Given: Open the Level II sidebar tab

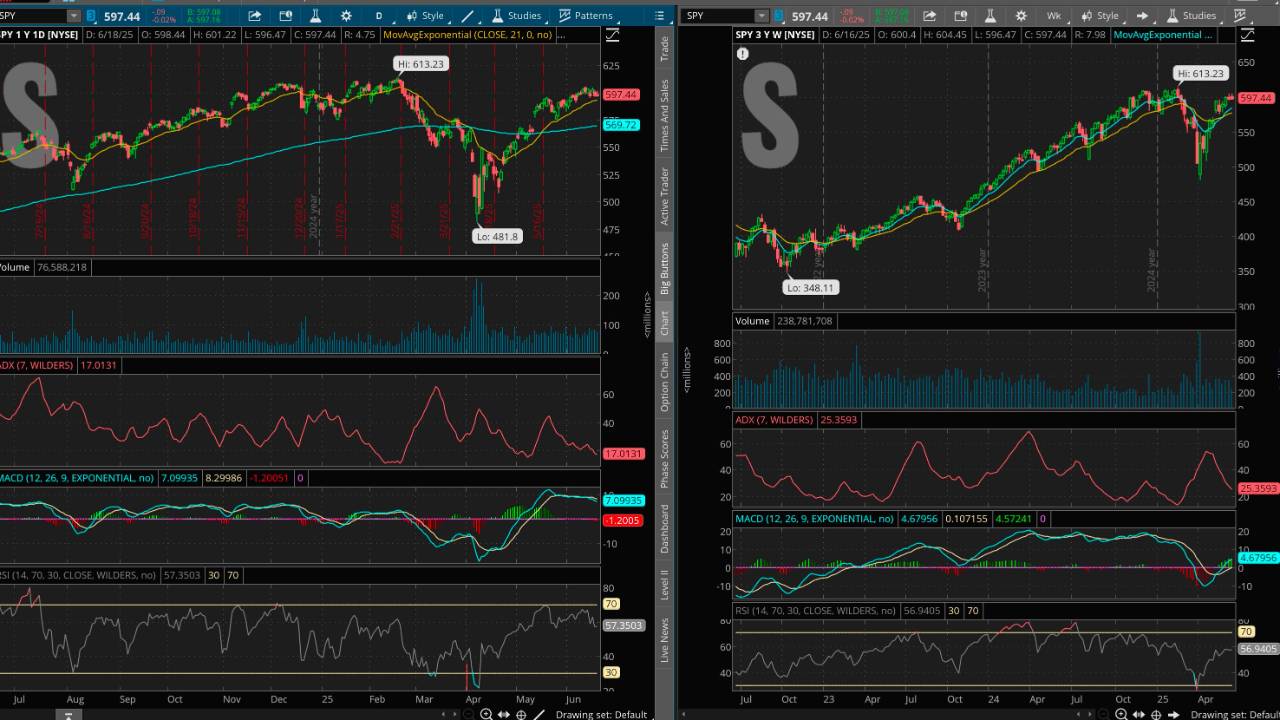Looking at the screenshot, I should tap(665, 587).
